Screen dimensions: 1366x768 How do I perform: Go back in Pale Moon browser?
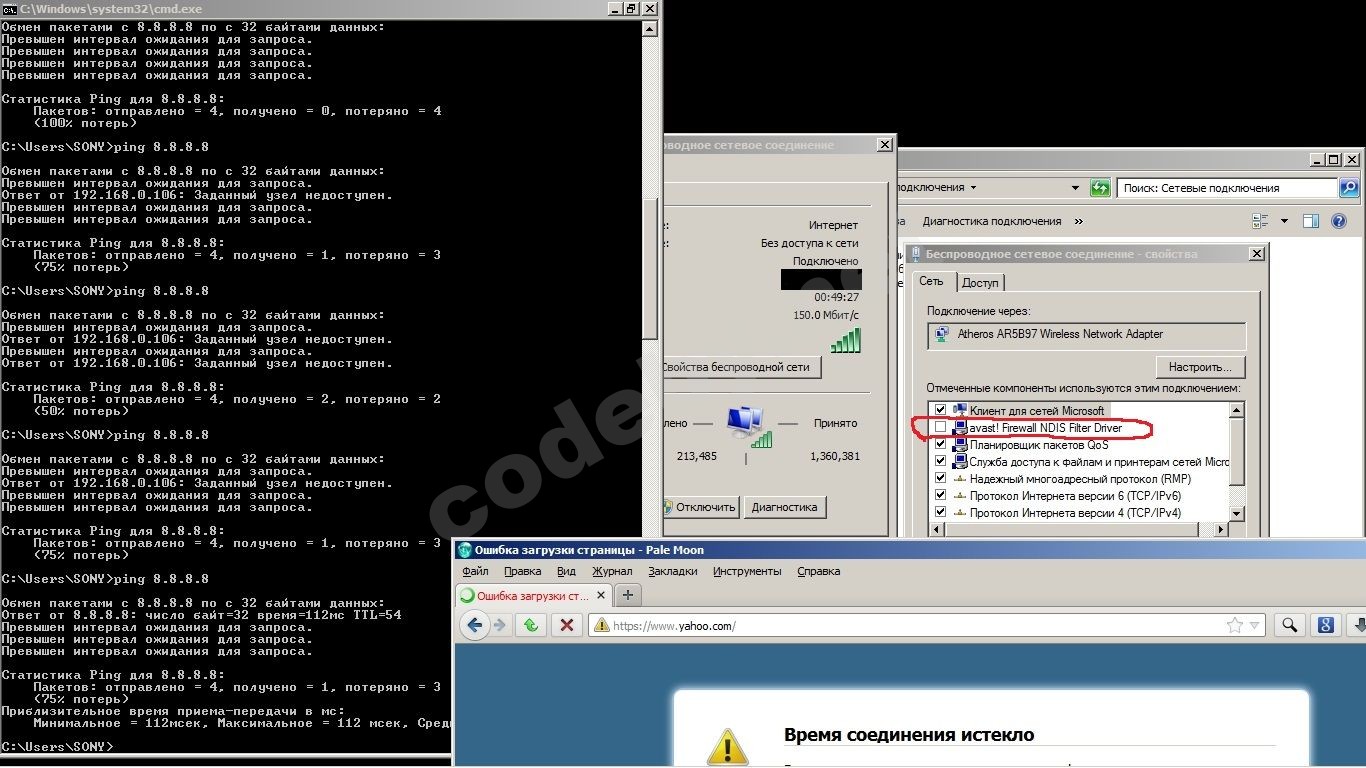point(475,625)
